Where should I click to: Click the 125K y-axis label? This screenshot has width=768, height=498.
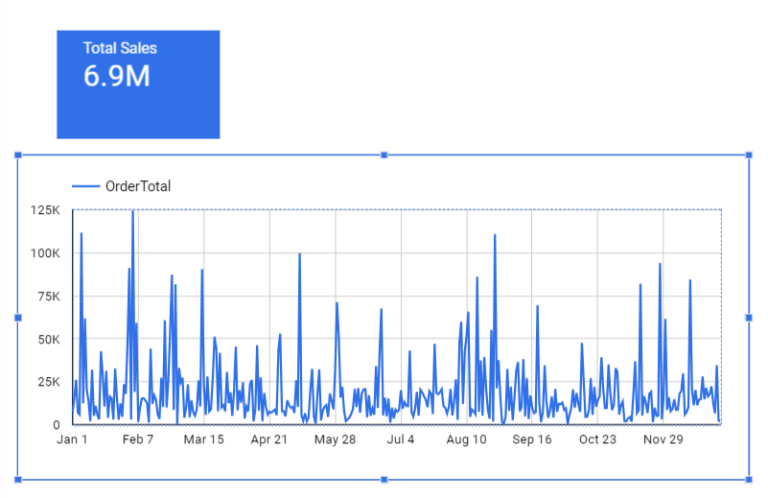45,210
